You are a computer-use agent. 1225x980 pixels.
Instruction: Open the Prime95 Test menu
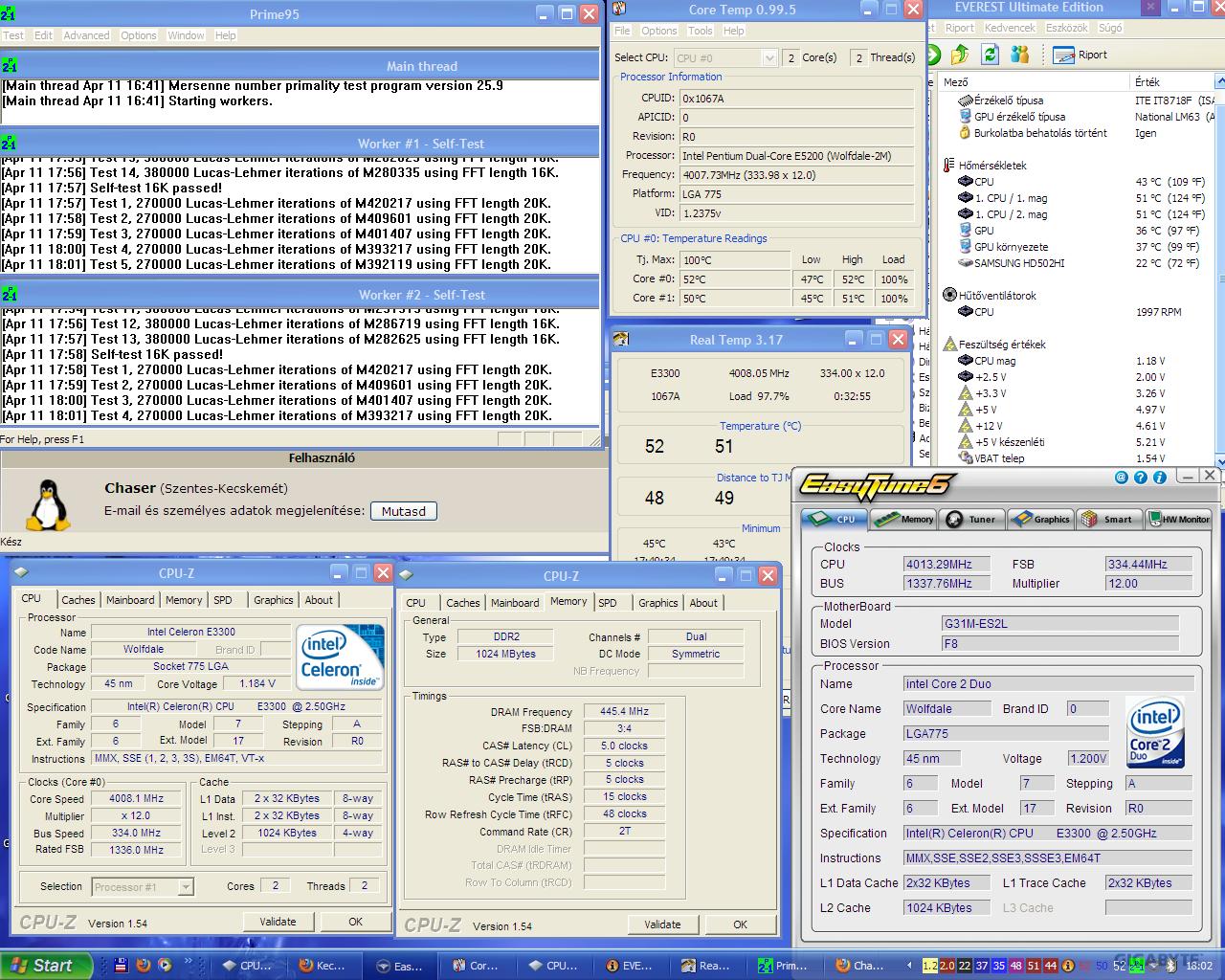(x=13, y=35)
